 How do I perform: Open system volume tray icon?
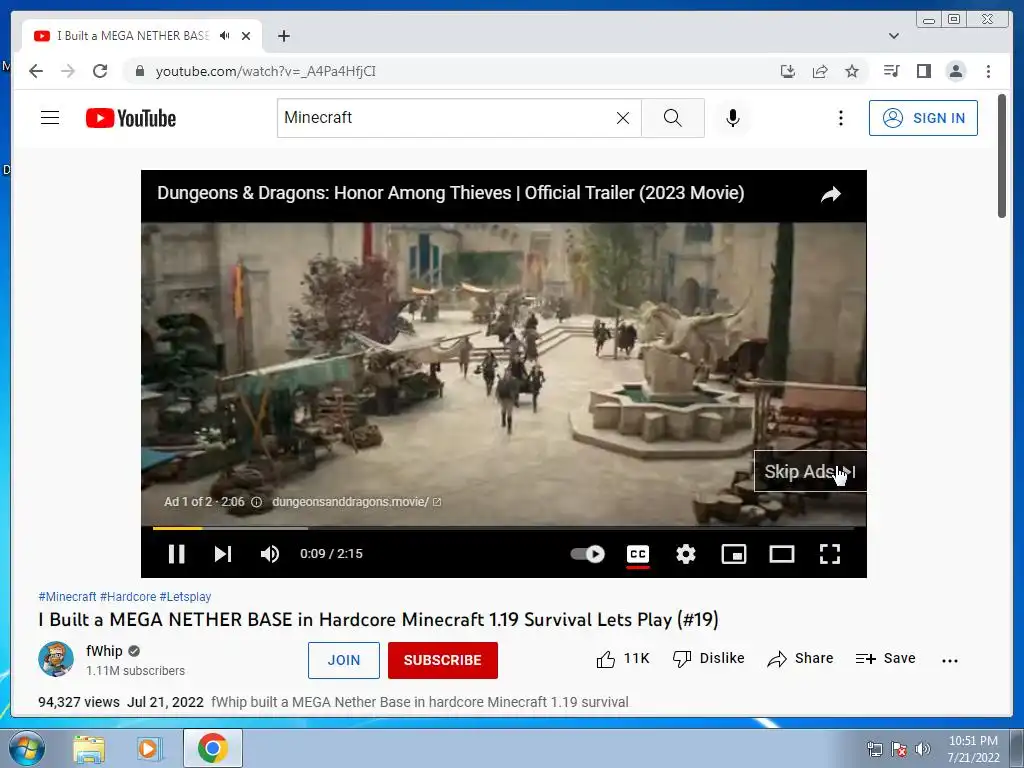tap(923, 749)
